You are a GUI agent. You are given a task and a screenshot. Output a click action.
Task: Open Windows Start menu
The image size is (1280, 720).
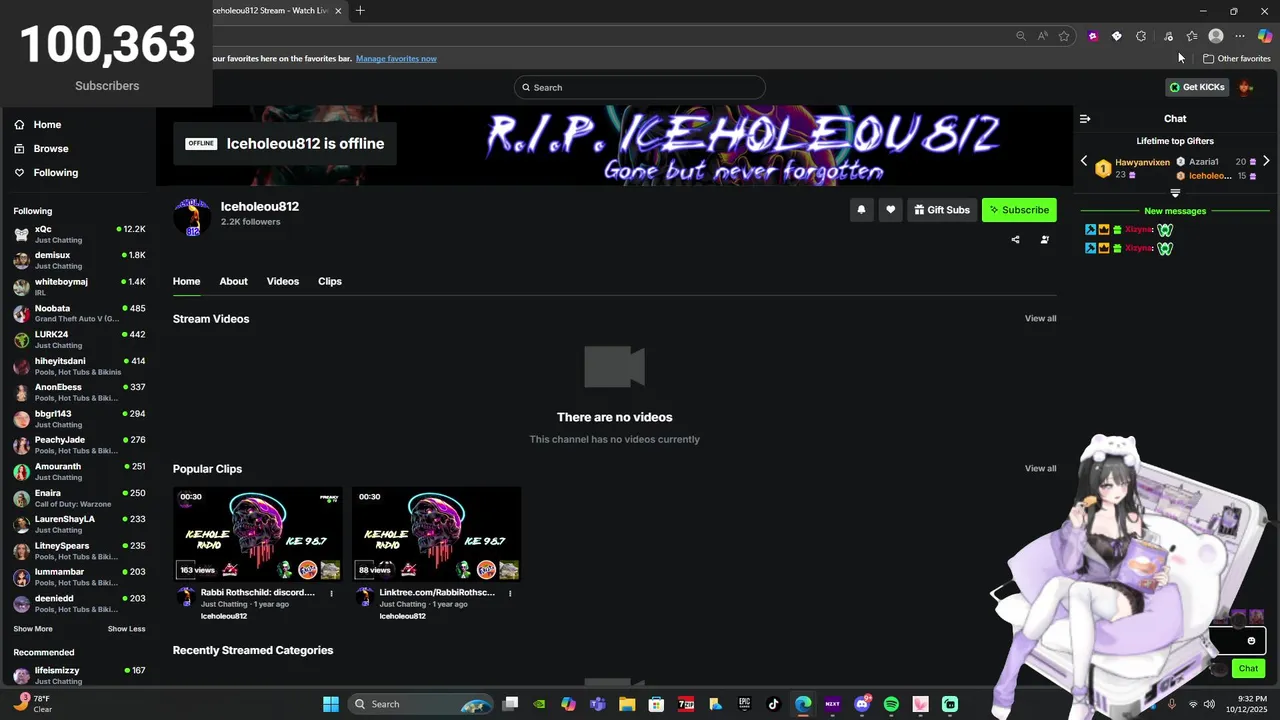331,704
